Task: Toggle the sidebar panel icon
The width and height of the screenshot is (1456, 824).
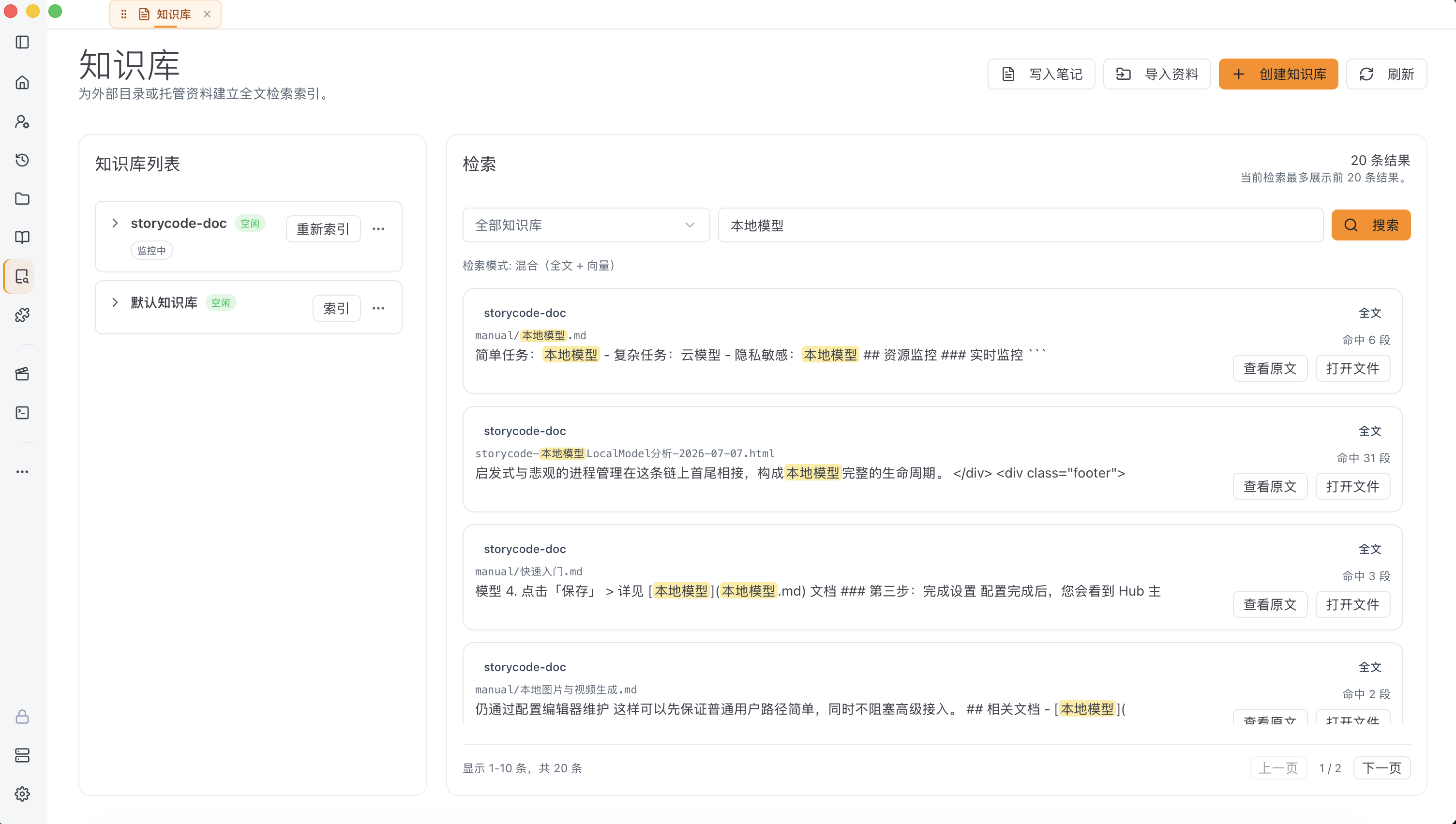Action: (x=22, y=43)
